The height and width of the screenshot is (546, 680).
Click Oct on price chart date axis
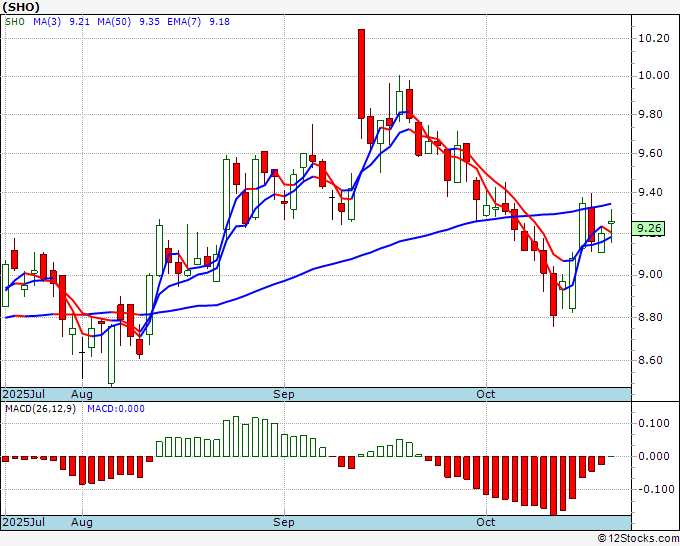tap(486, 394)
